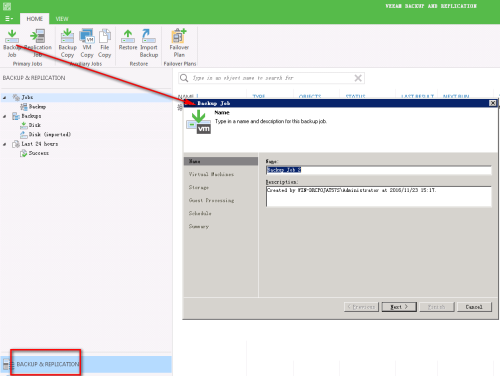Cancel the Backup Job wizard
The width and height of the screenshot is (500, 376).
pyautogui.click(x=474, y=307)
